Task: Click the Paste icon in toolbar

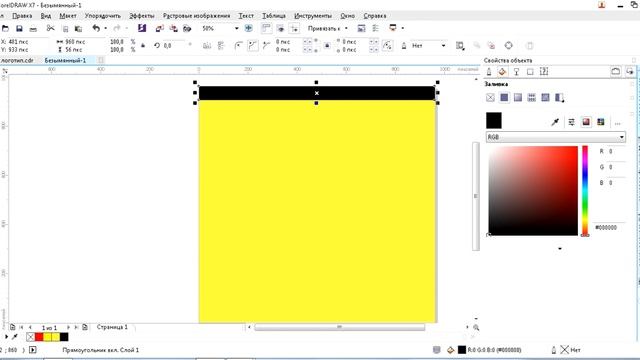Action: pyautogui.click(x=78, y=29)
